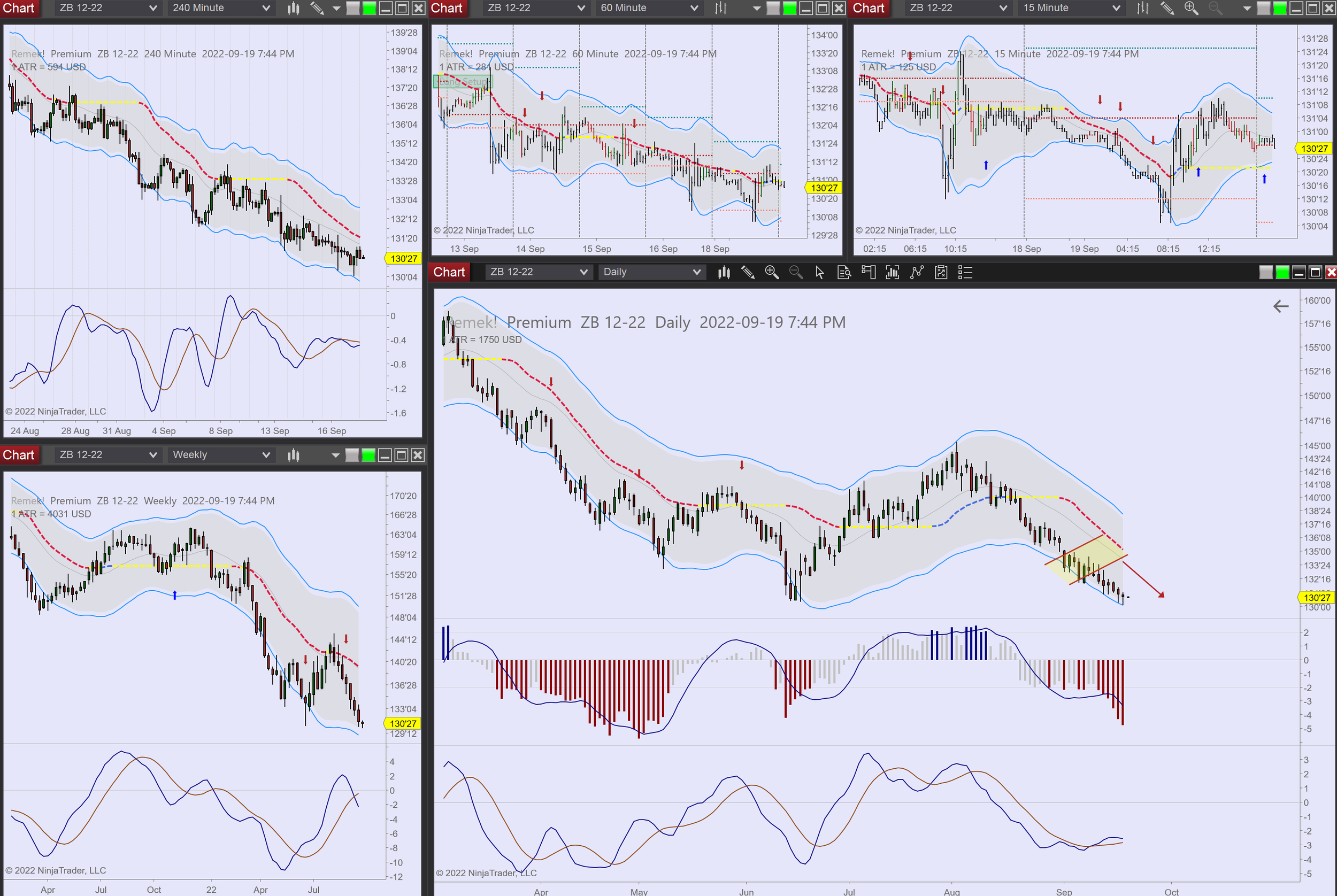1337x896 pixels.
Task: Open Data Box icon in Daily chart toolbar
Action: [x=844, y=273]
